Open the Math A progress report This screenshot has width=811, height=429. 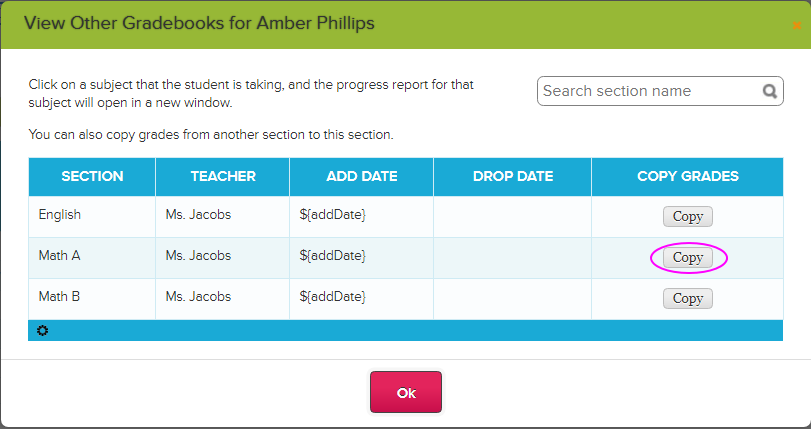click(x=59, y=256)
